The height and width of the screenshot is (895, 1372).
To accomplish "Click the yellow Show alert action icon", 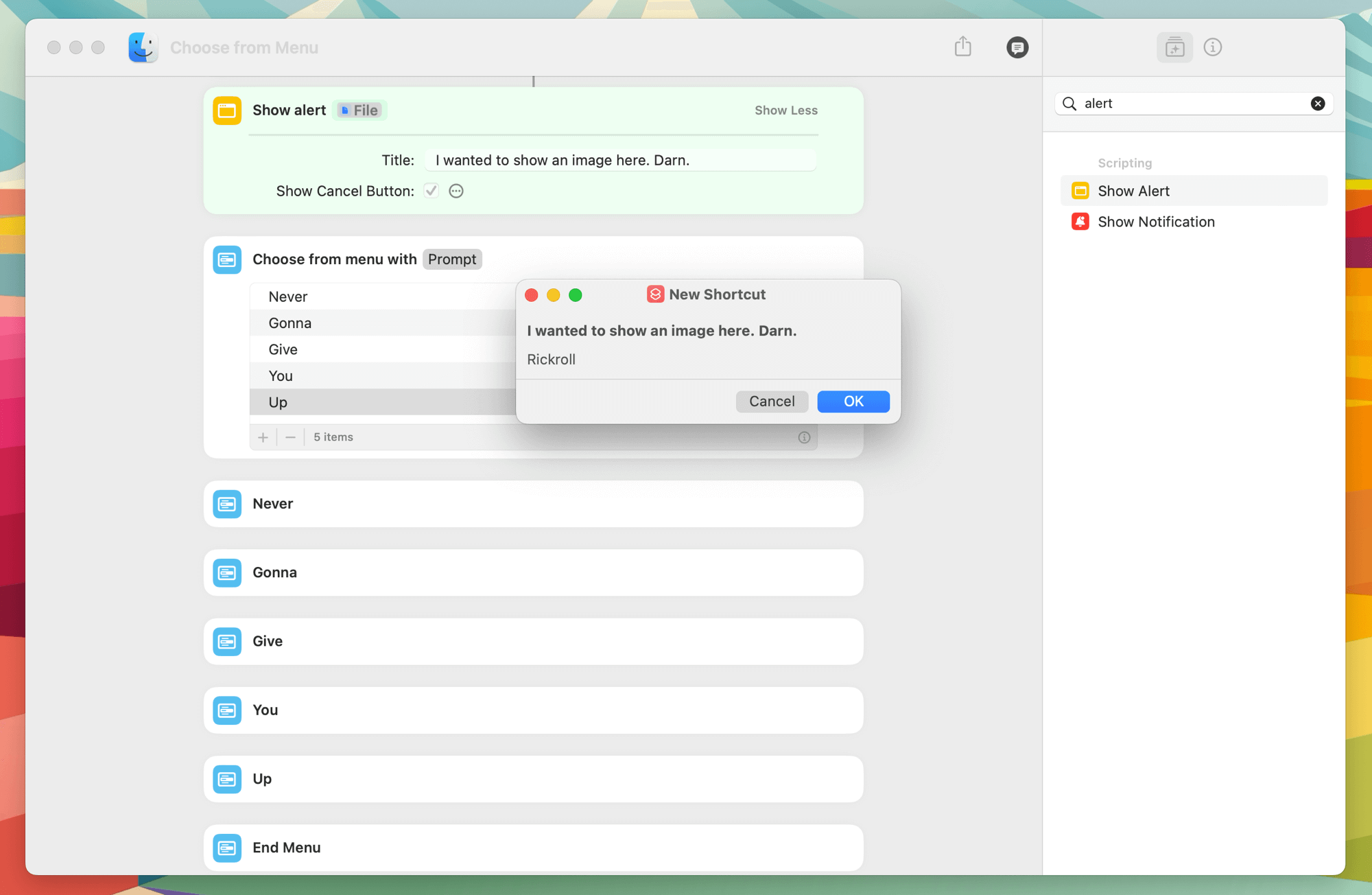I will (x=227, y=111).
